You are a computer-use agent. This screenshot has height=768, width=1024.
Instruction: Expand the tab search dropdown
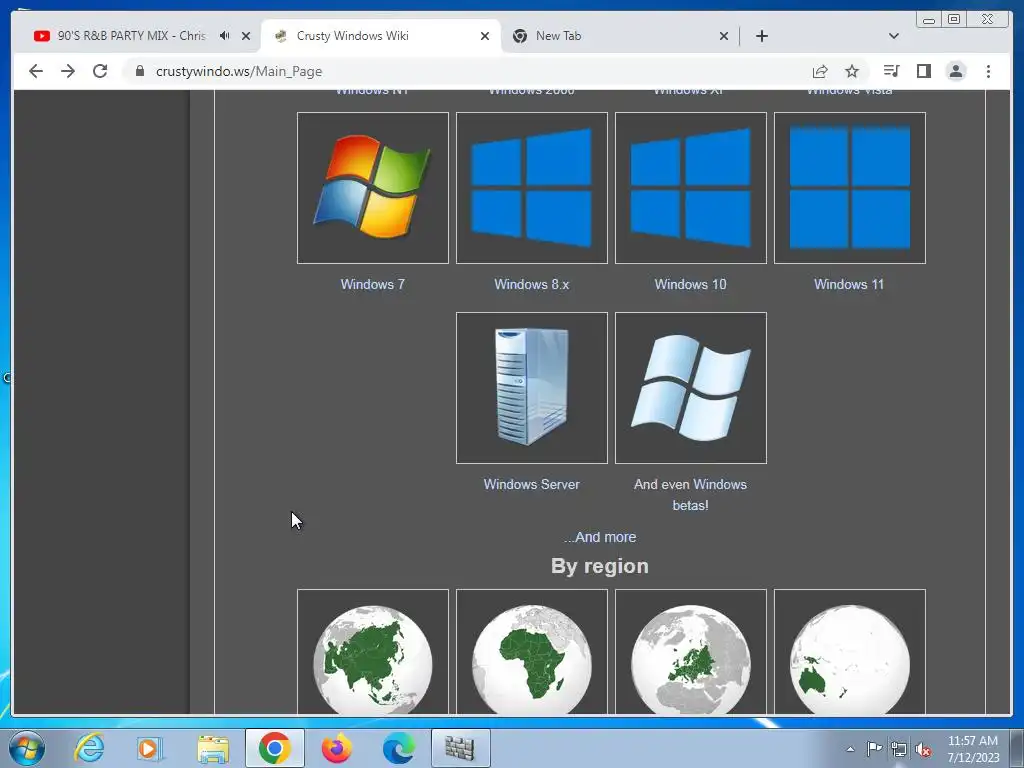[894, 36]
